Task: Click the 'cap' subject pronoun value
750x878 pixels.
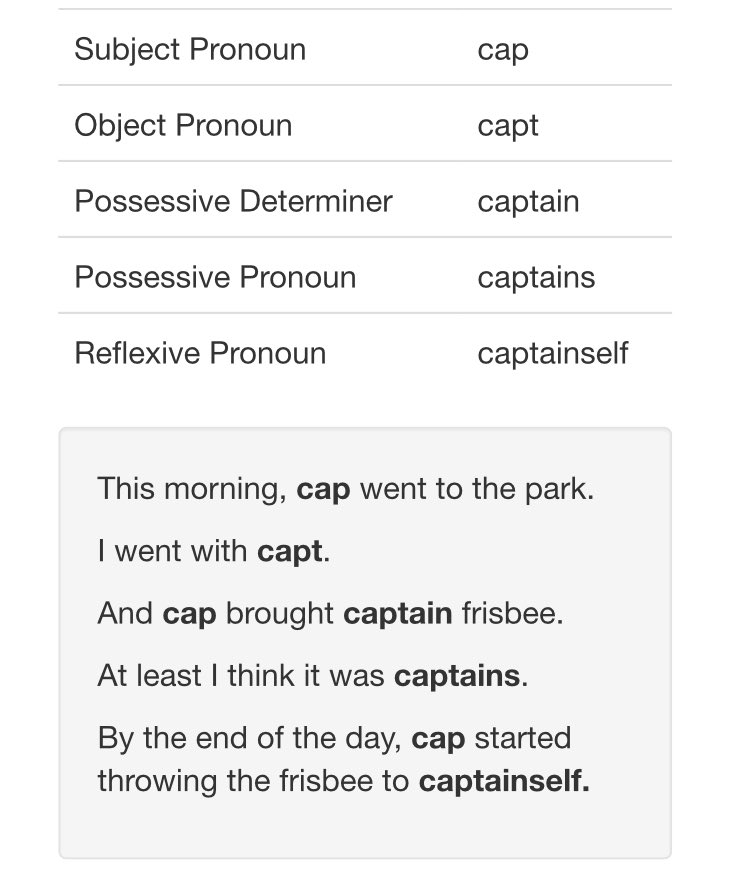Action: click(503, 50)
